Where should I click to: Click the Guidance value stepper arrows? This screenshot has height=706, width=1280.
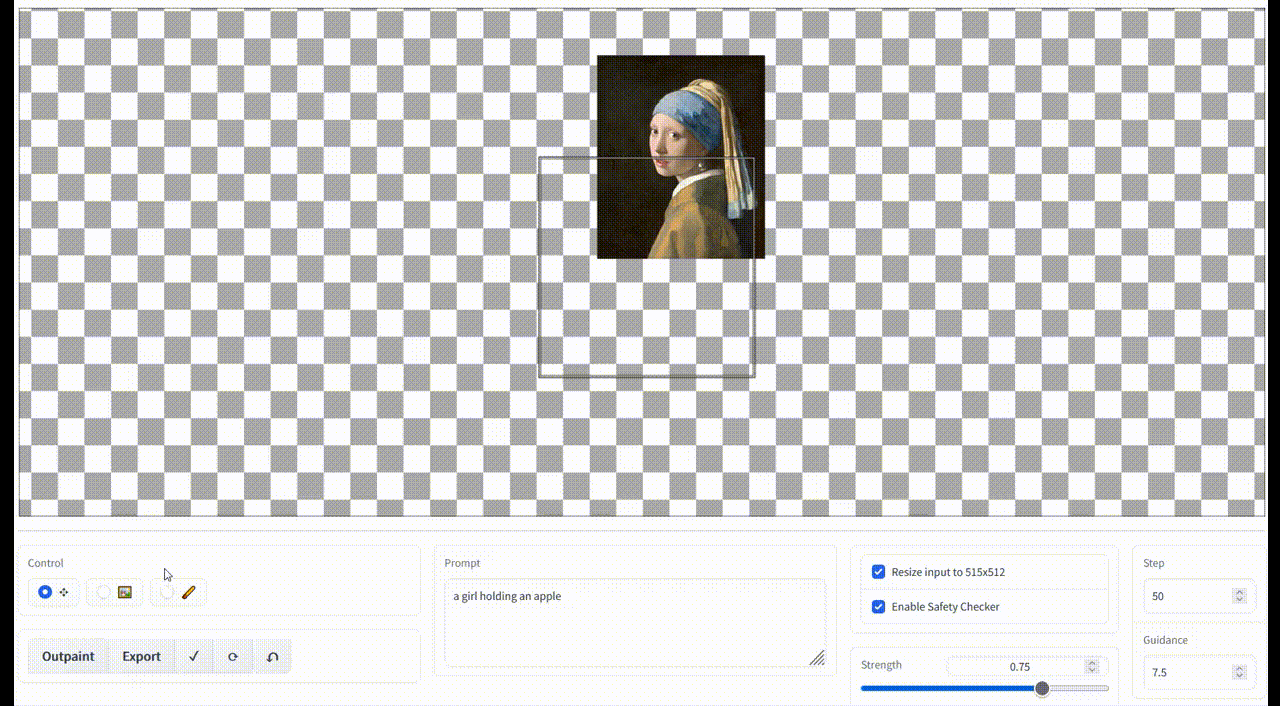tap(1239, 672)
